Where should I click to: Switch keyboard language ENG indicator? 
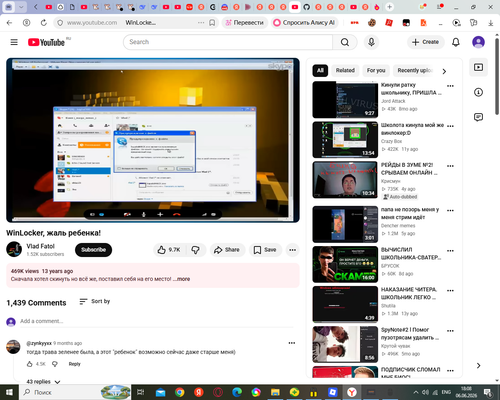446,392
